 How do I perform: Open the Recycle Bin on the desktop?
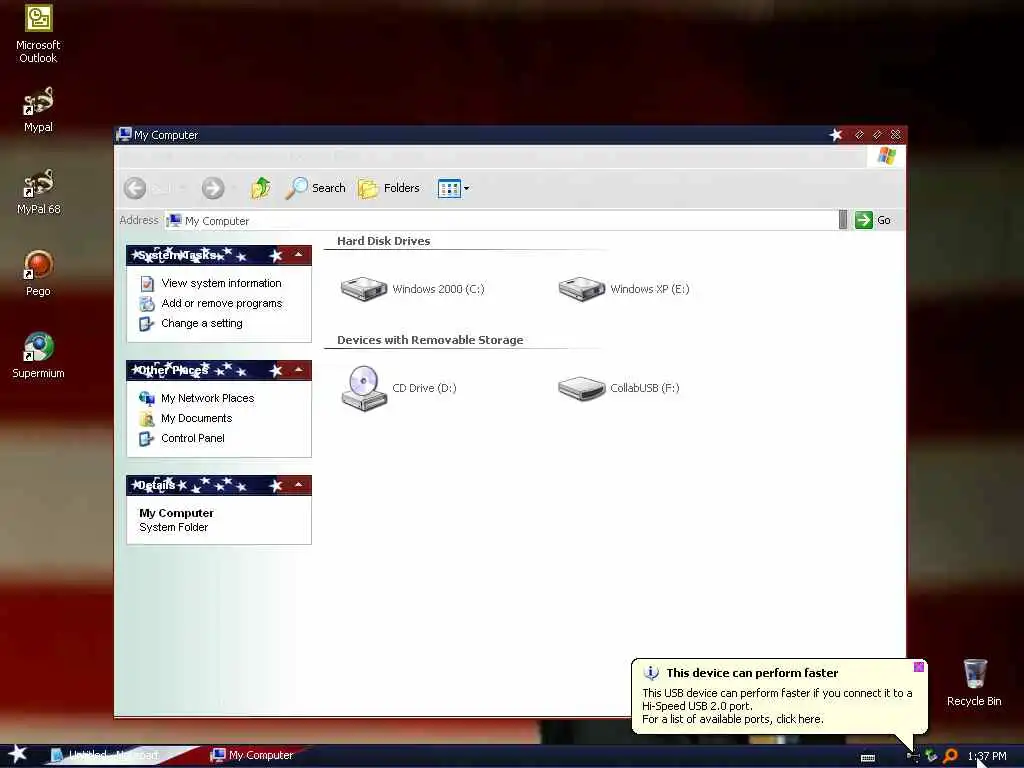[x=974, y=682]
